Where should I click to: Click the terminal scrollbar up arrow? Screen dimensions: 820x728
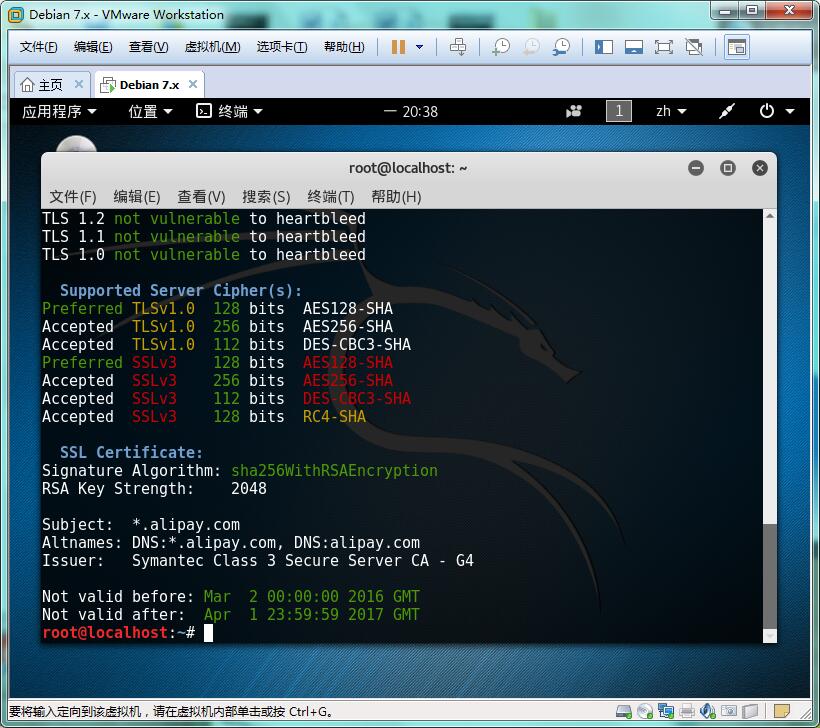pos(769,216)
